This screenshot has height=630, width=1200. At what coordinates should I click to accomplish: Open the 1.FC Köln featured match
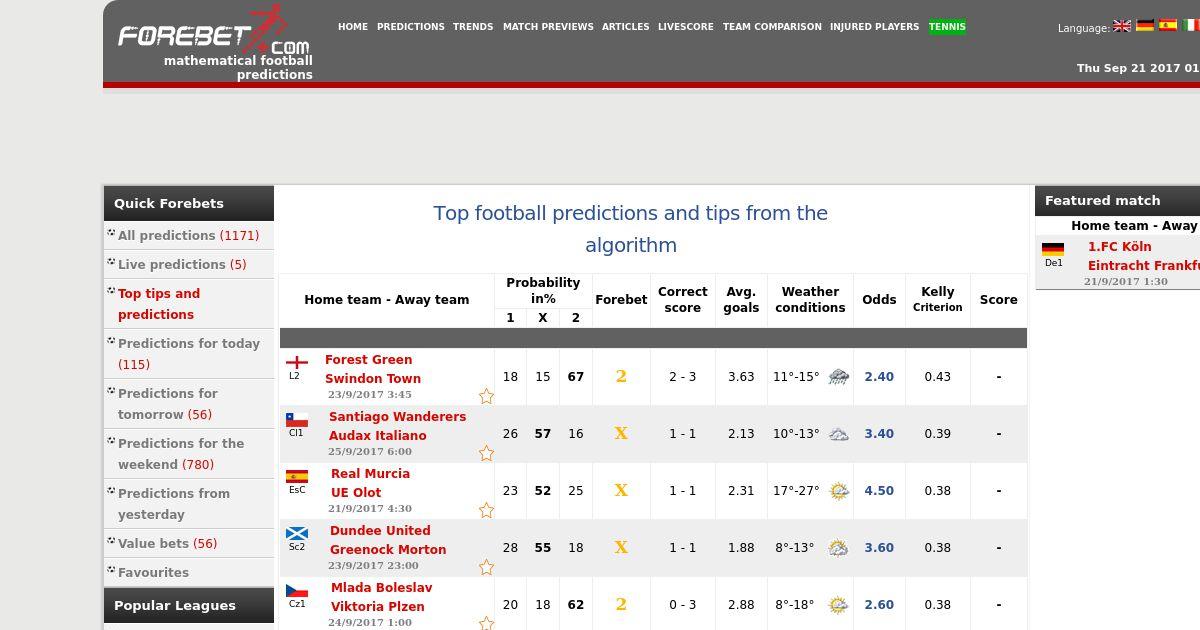pyautogui.click(x=1120, y=246)
